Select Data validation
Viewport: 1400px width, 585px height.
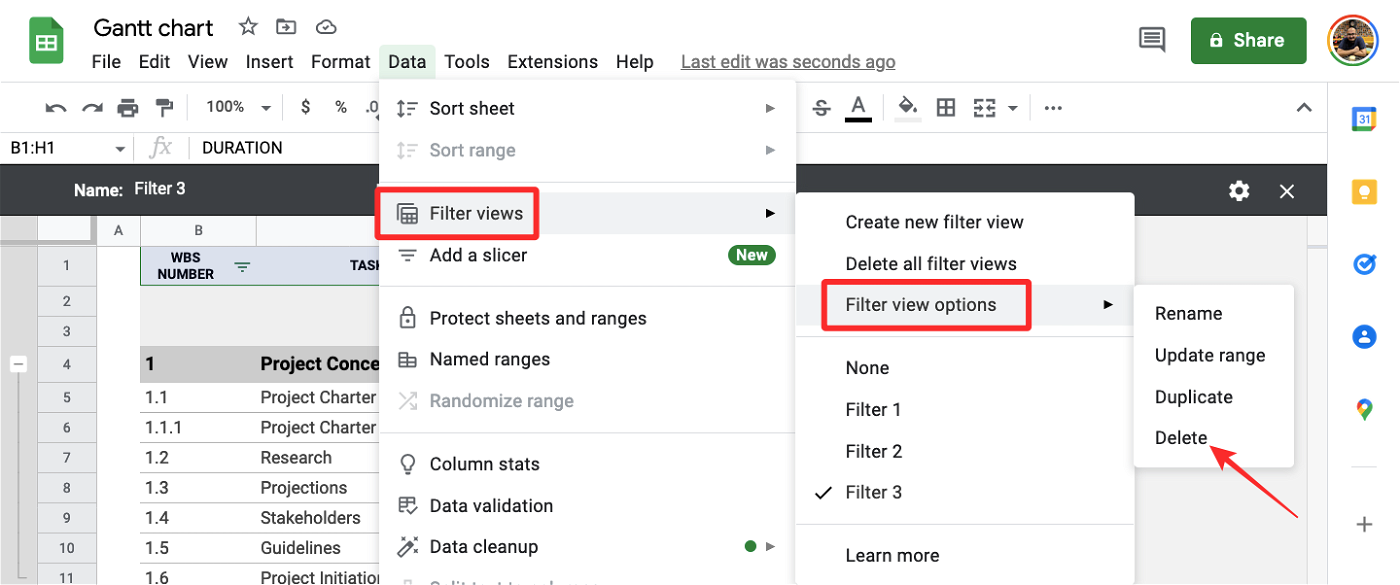(587, 506)
